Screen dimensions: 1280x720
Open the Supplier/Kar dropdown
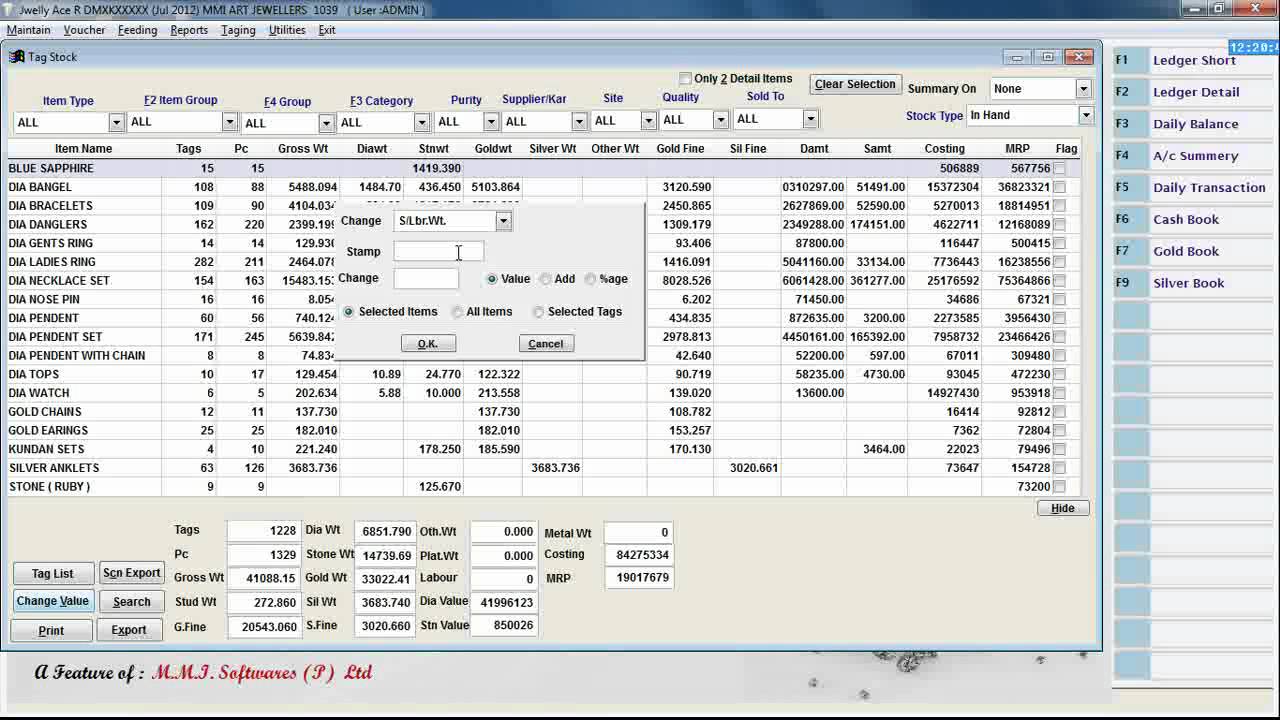pyautogui.click(x=578, y=122)
